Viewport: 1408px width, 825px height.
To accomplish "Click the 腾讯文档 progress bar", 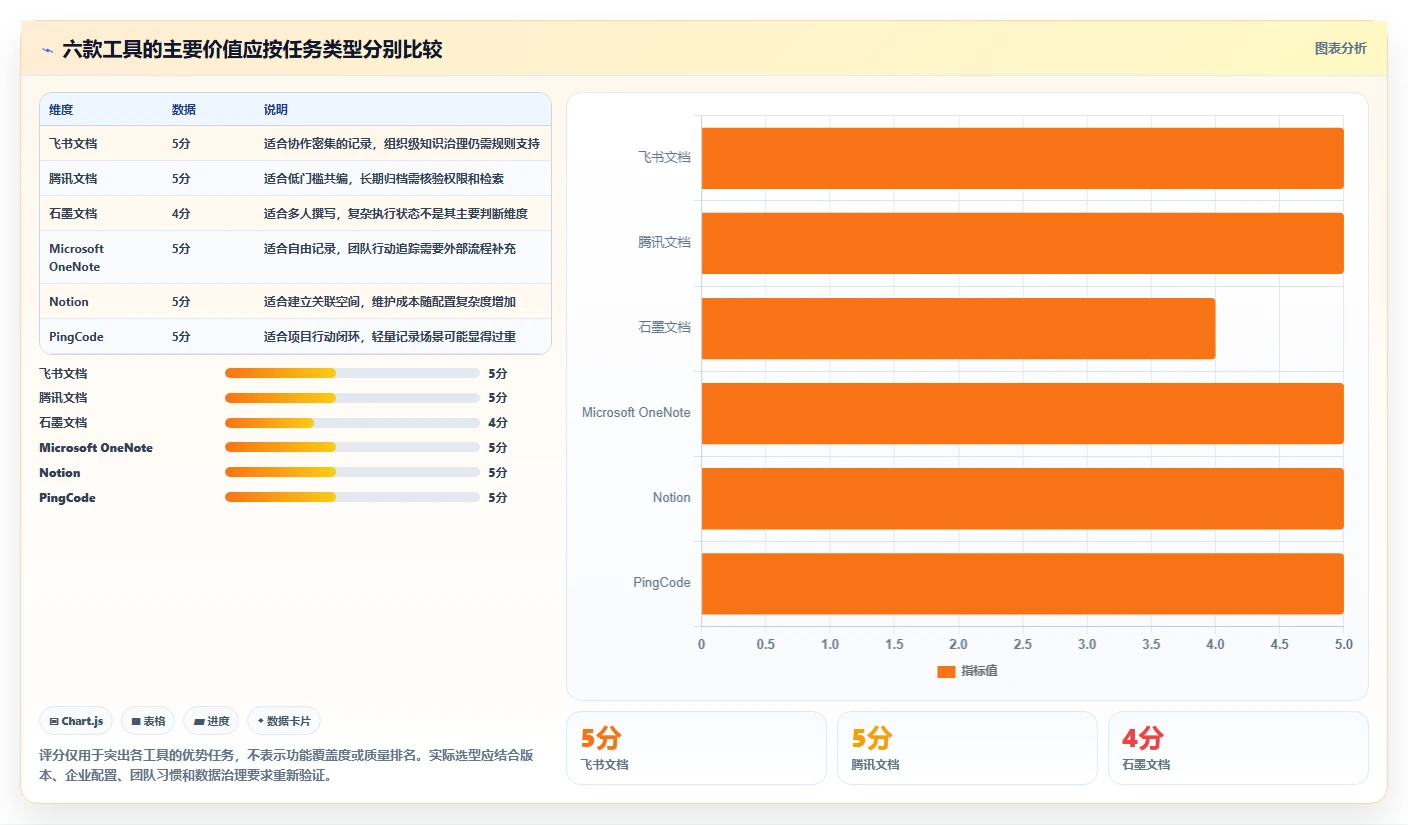I will coord(352,398).
